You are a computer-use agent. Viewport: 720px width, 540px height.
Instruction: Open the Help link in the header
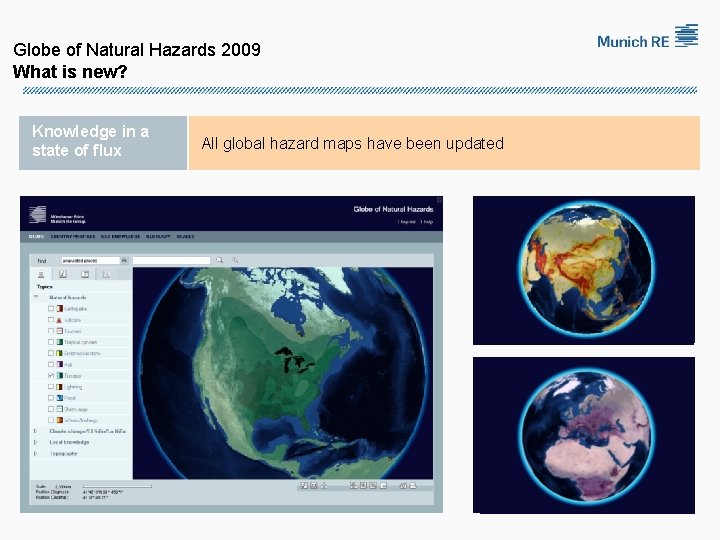pos(427,222)
